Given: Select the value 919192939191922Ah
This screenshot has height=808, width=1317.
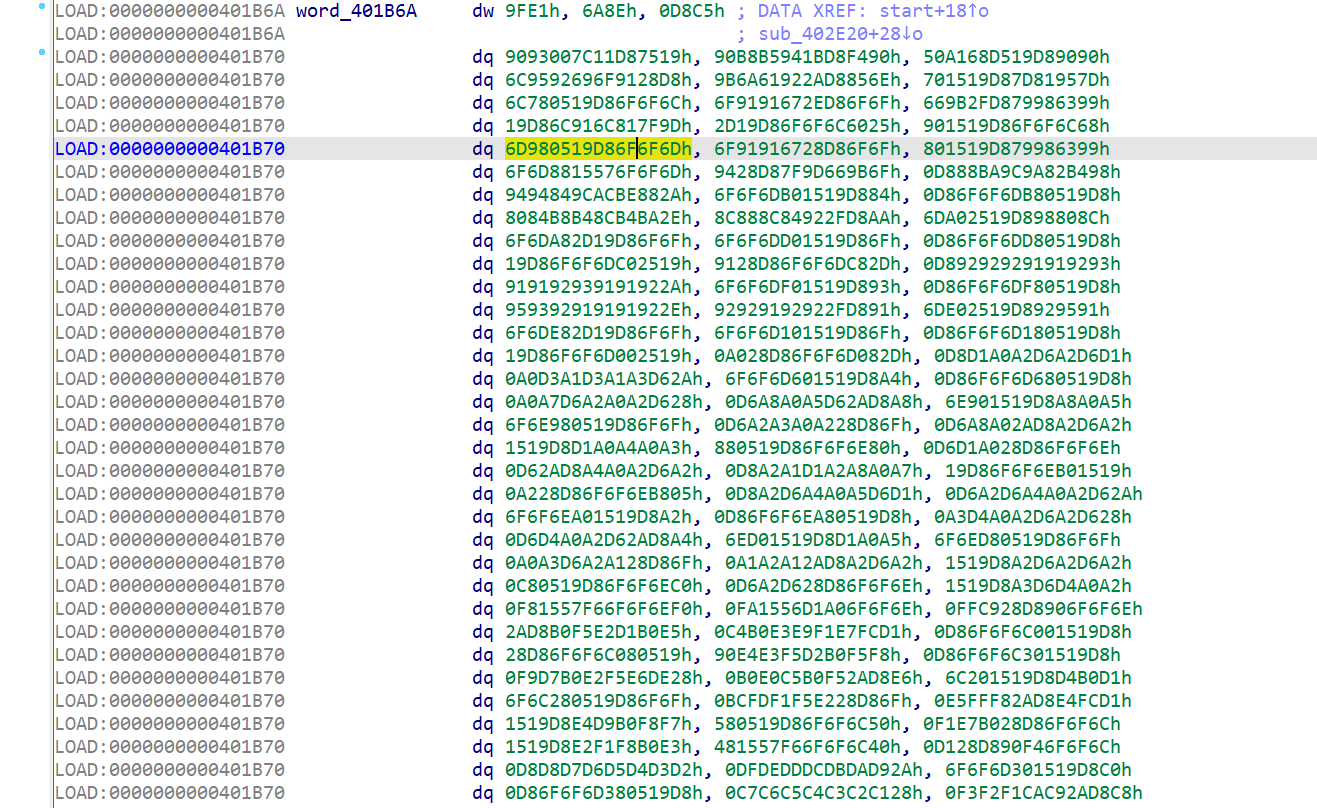Looking at the screenshot, I should pos(598,287).
